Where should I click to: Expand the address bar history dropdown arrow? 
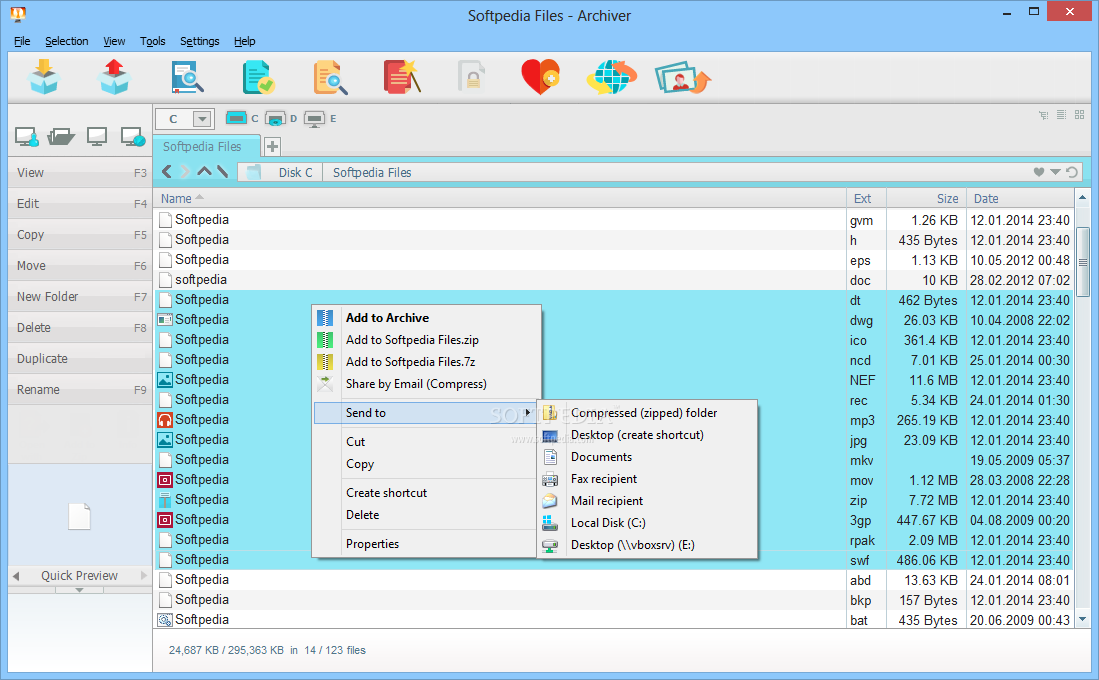point(1055,172)
